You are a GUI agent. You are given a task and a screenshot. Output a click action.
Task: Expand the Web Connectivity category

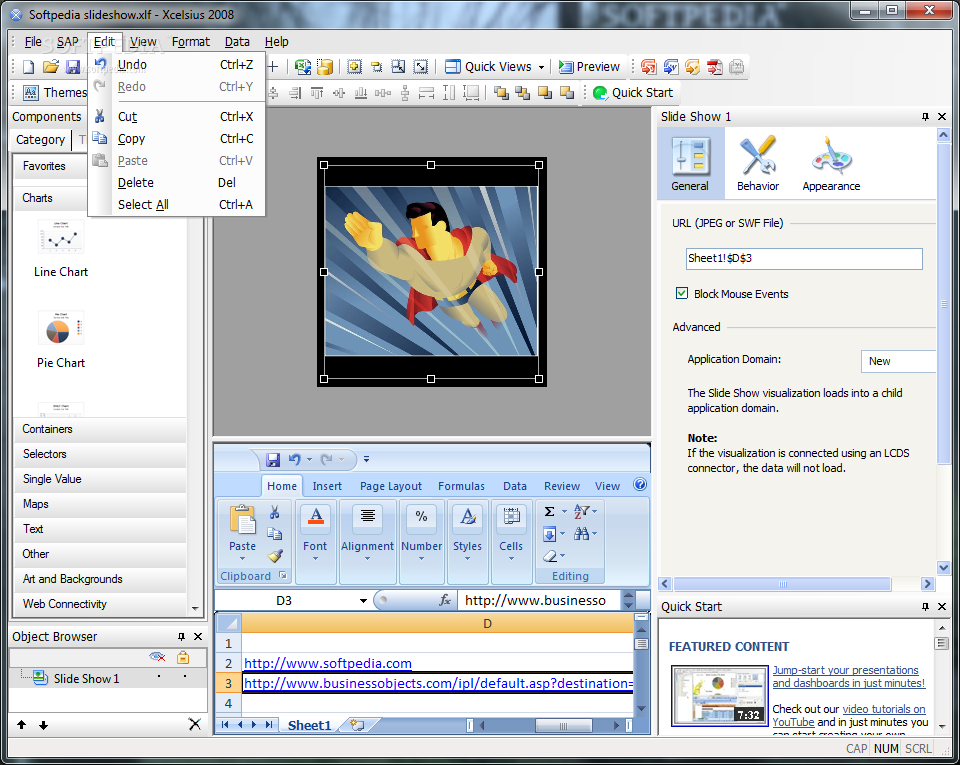coord(100,604)
